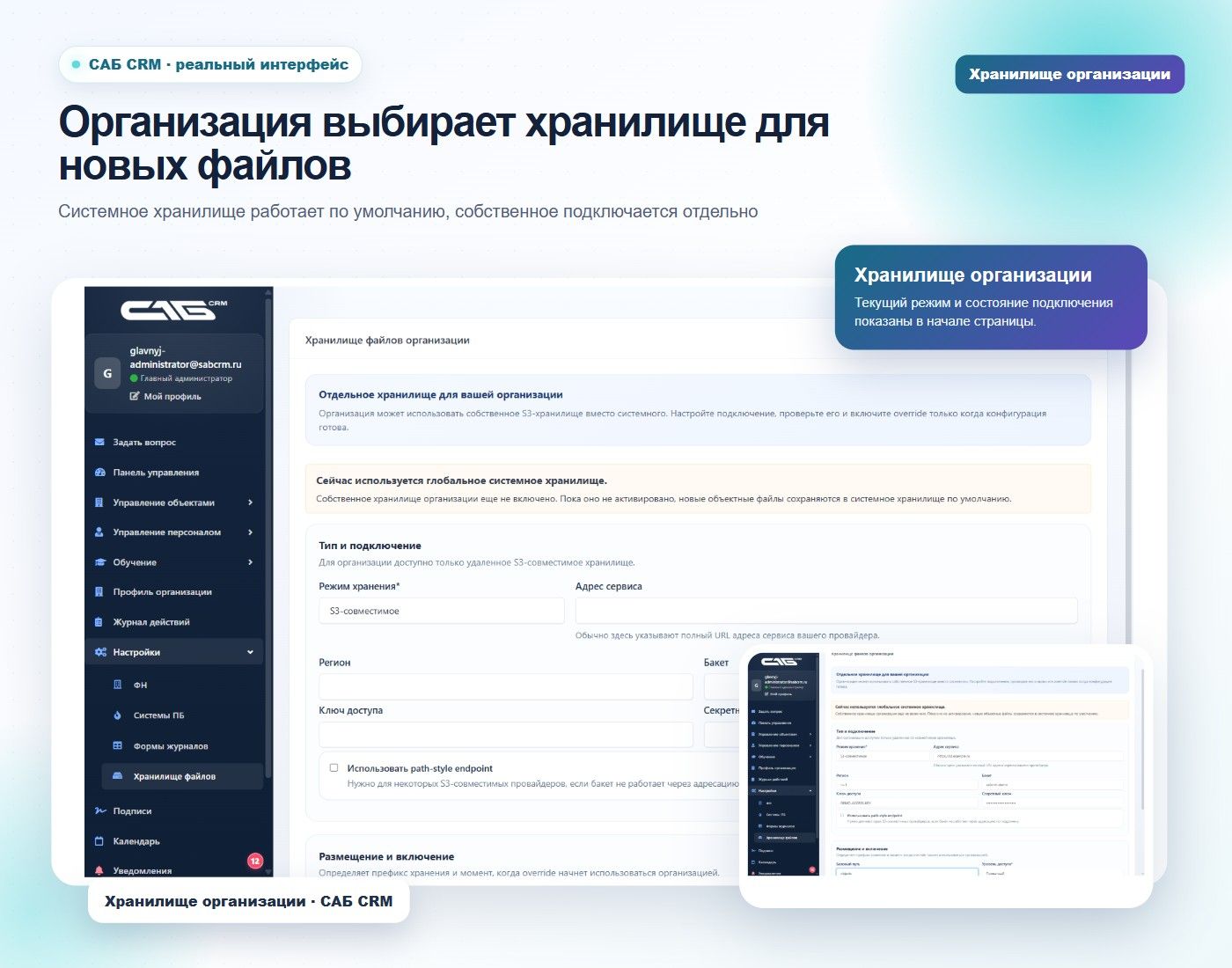Click the Отдельное хранилище для вашей организации heading
This screenshot has width=1232, height=968.
point(441,394)
